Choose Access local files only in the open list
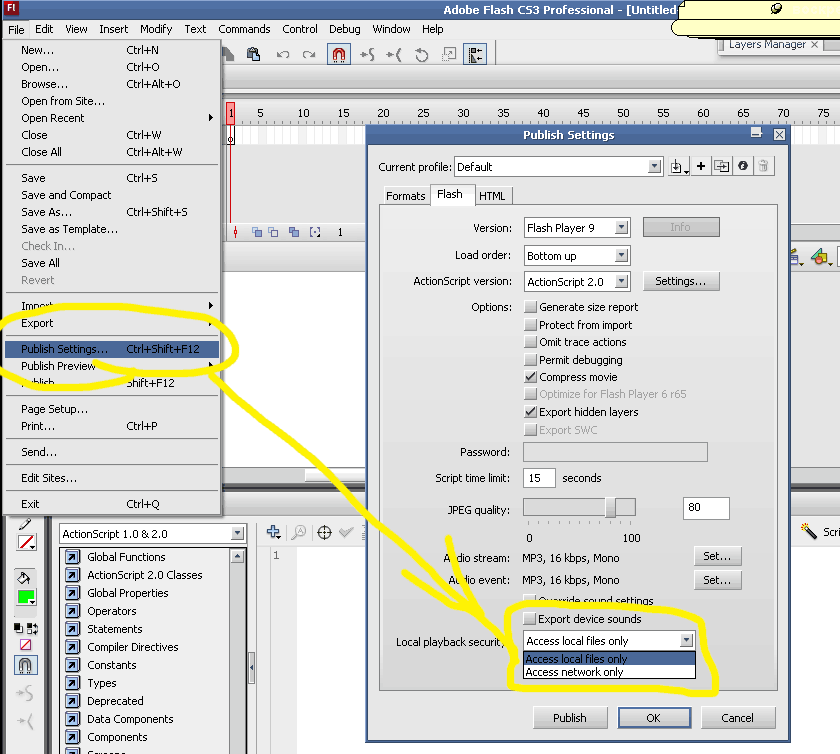Screen dimensions: 840x754 point(609,659)
